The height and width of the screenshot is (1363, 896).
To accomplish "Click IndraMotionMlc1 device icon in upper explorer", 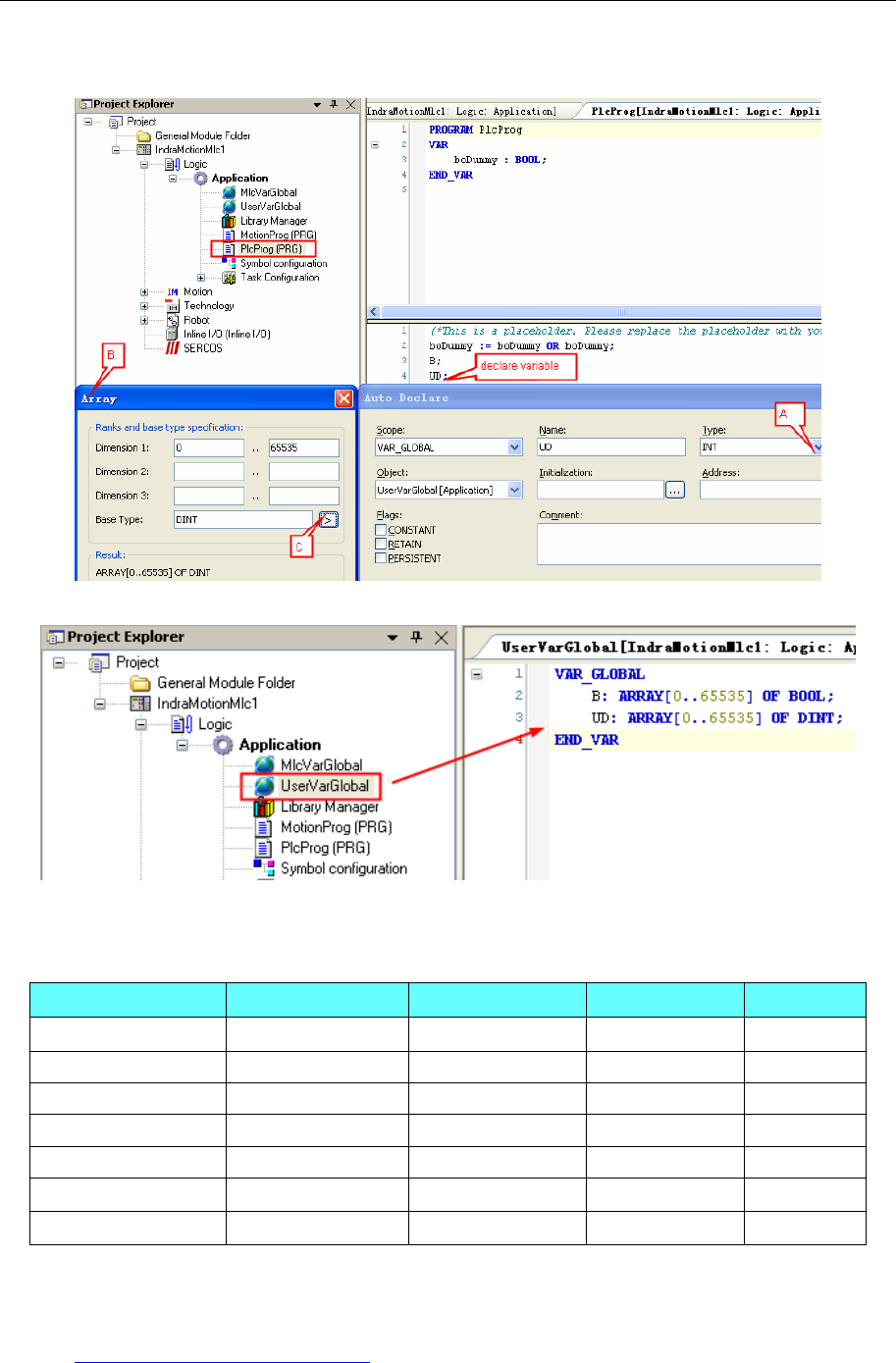I will point(143,150).
